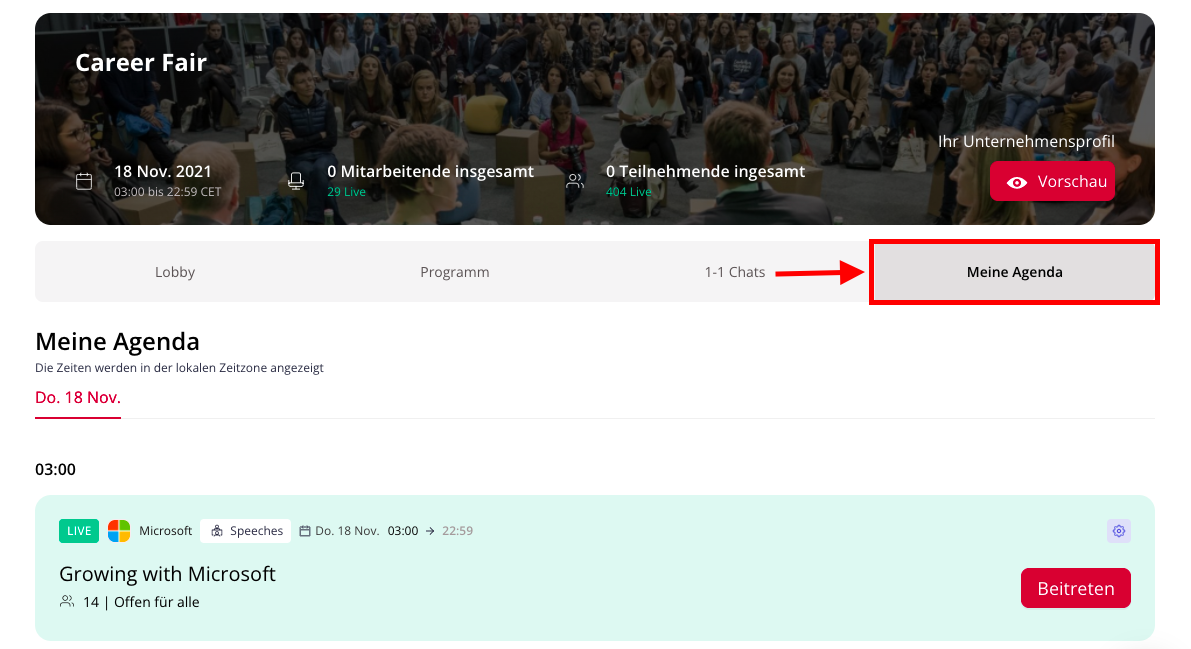The image size is (1191, 649).
Task: Click the Speeches category tag
Action: click(x=247, y=530)
